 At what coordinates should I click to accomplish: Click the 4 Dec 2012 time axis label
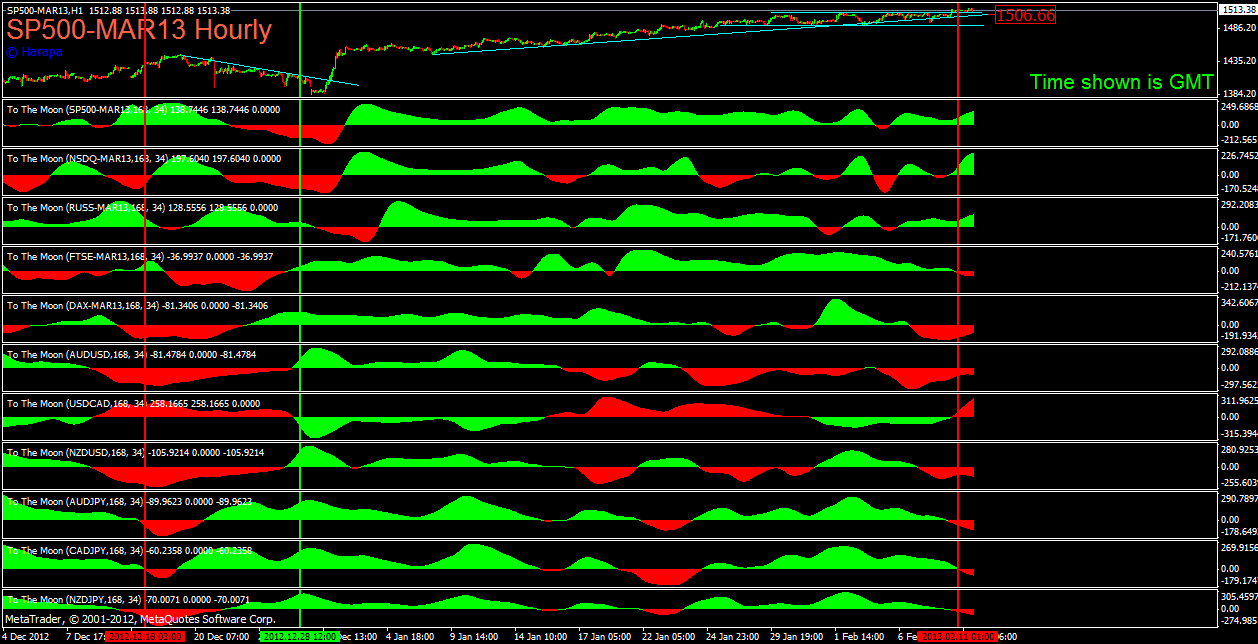pos(27,636)
